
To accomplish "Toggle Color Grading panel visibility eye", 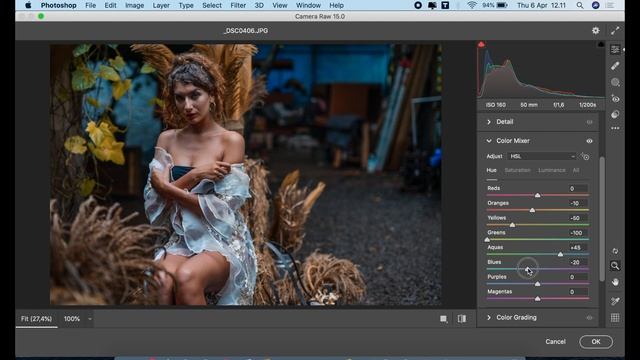I will (x=589, y=318).
